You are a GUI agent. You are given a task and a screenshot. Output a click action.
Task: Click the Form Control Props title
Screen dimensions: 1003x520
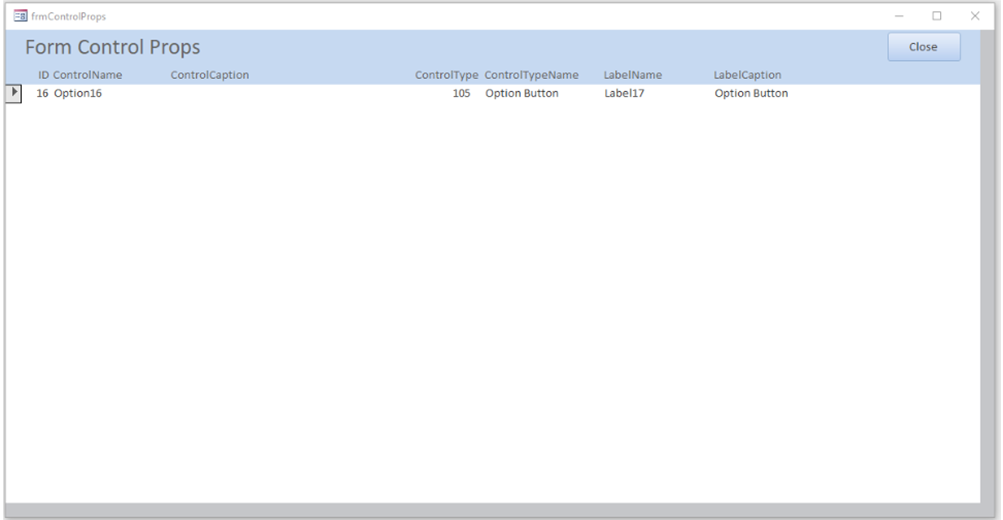click(113, 47)
